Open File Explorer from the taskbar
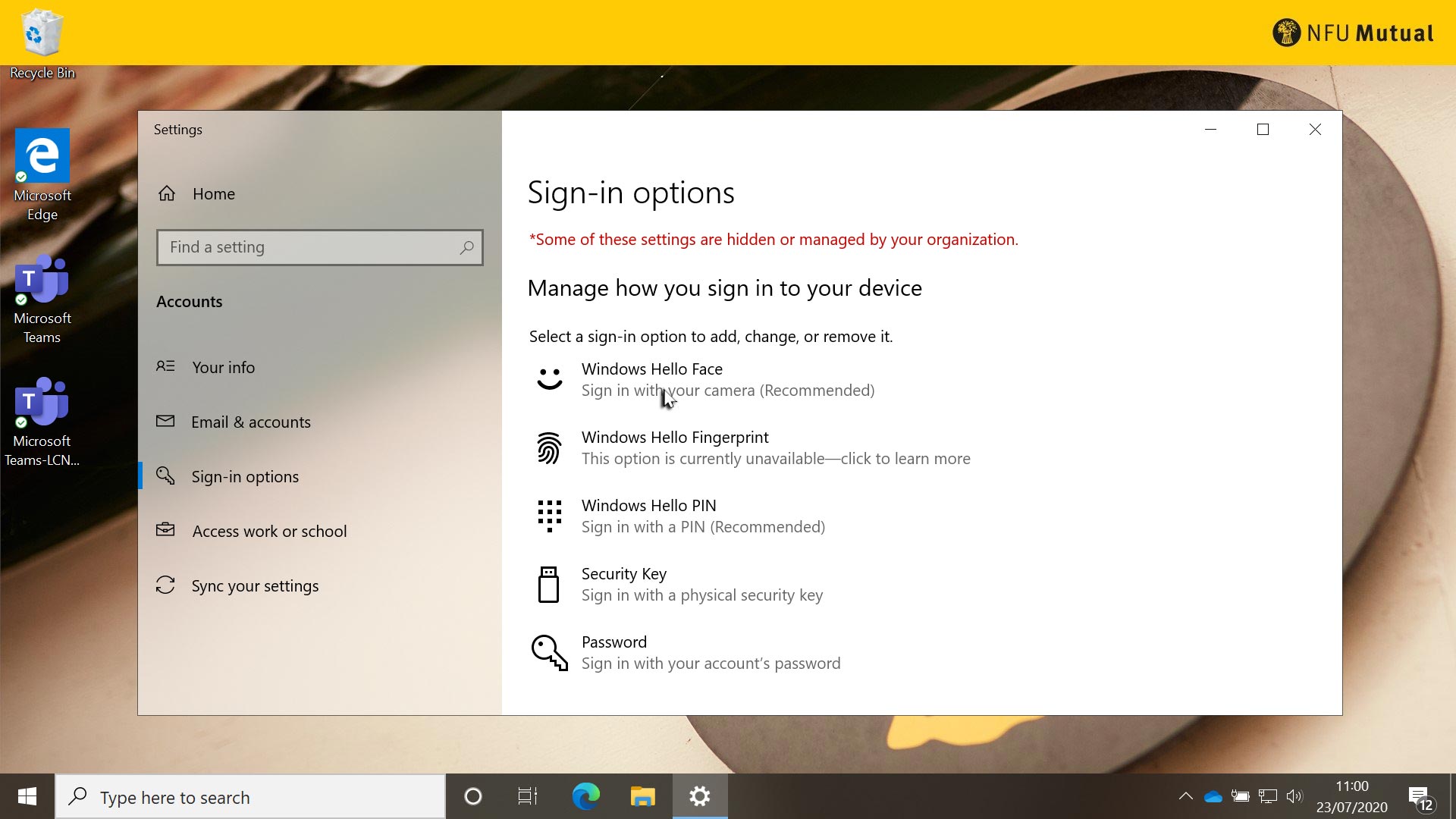1456x819 pixels. (x=642, y=796)
